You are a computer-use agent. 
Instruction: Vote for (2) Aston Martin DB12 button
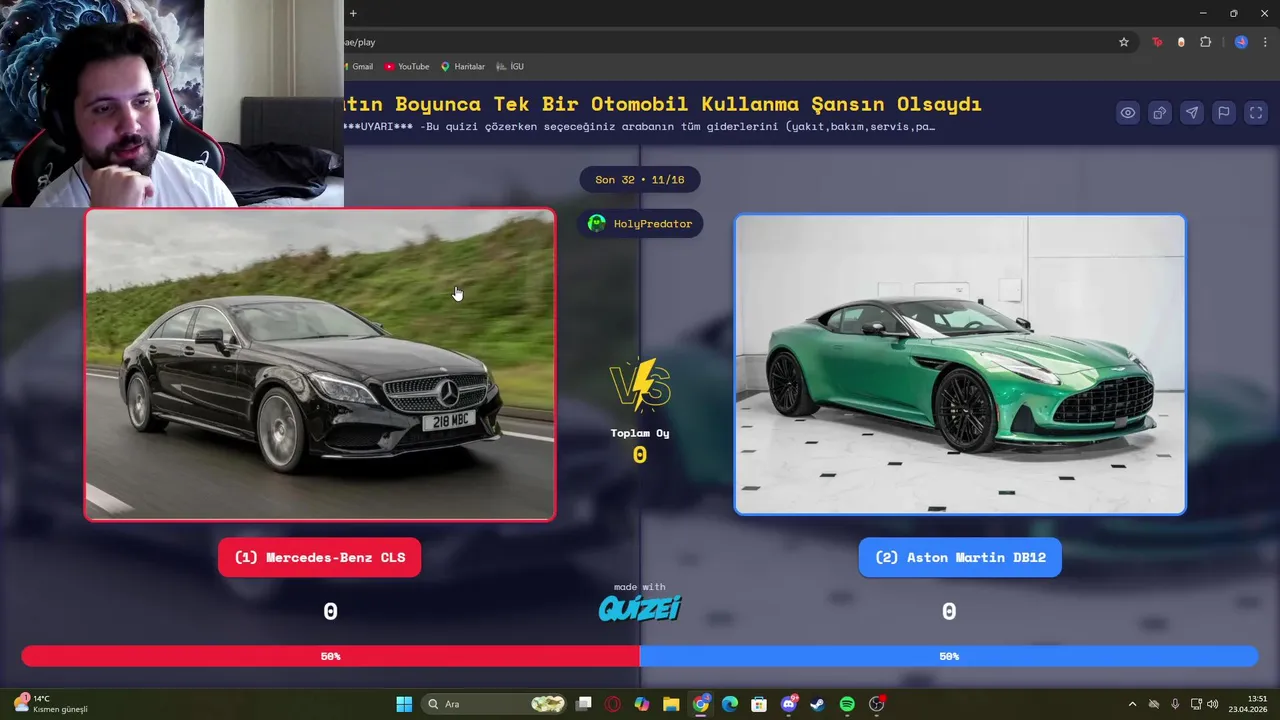pyautogui.click(x=960, y=557)
